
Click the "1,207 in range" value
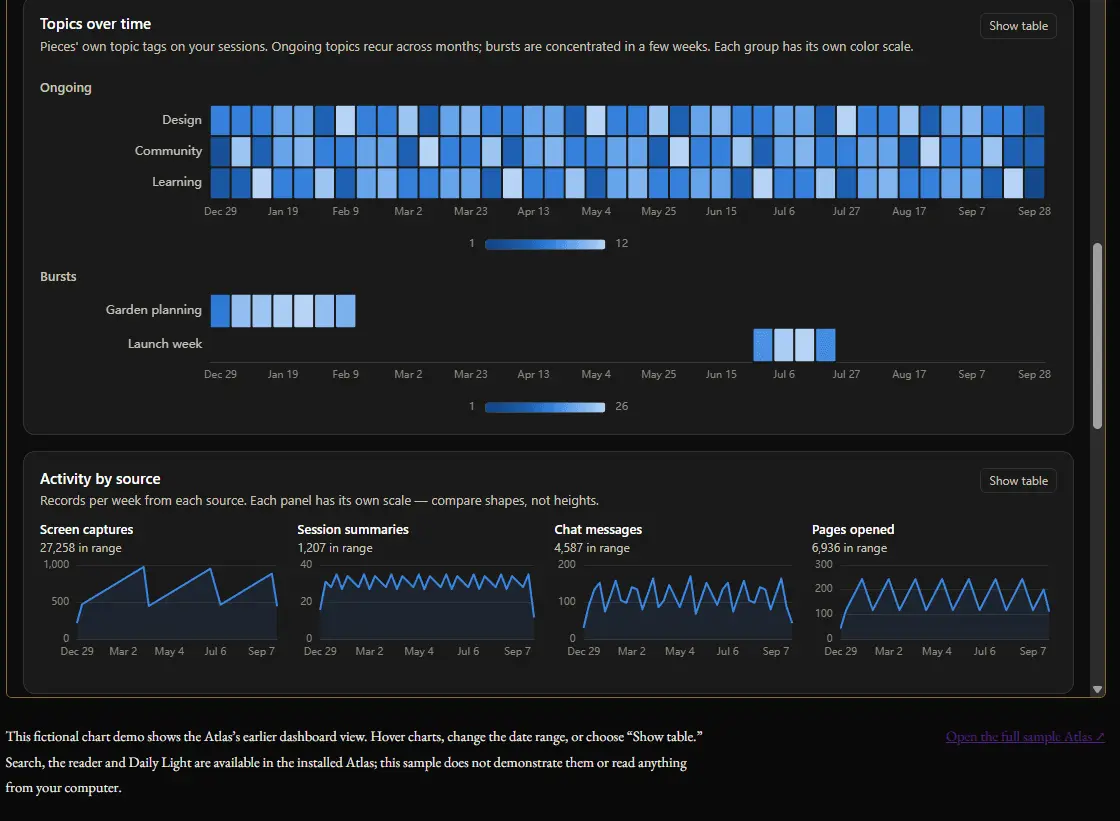click(x=335, y=548)
